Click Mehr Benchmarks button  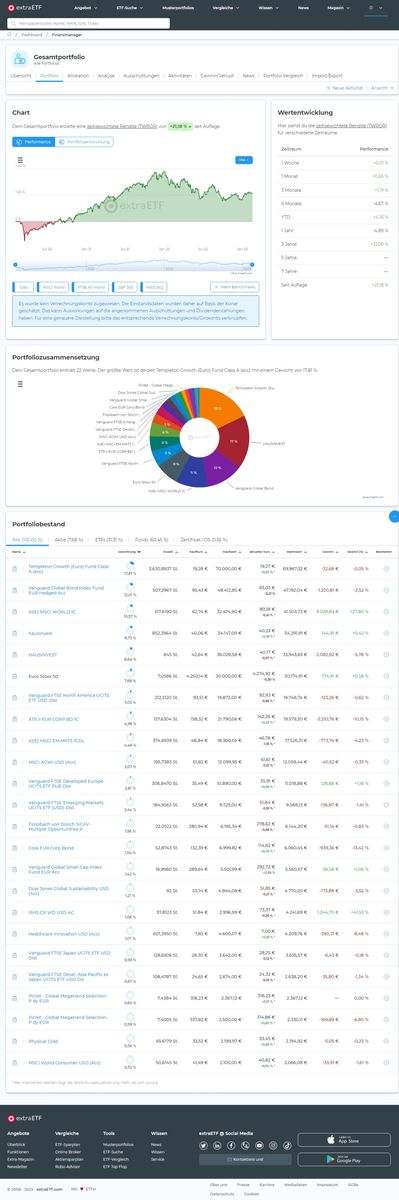(x=236, y=286)
